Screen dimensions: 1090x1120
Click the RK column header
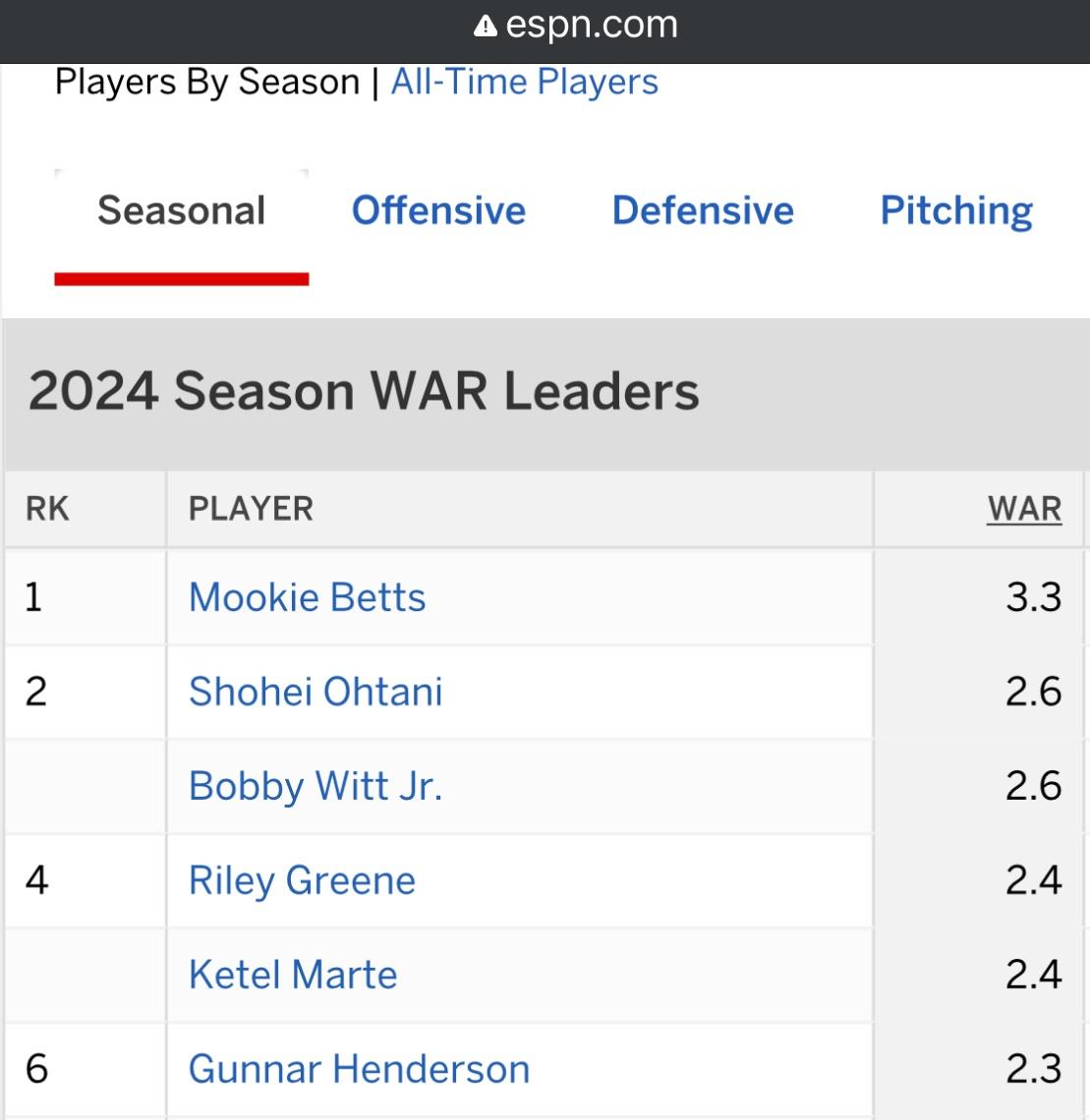(47, 509)
